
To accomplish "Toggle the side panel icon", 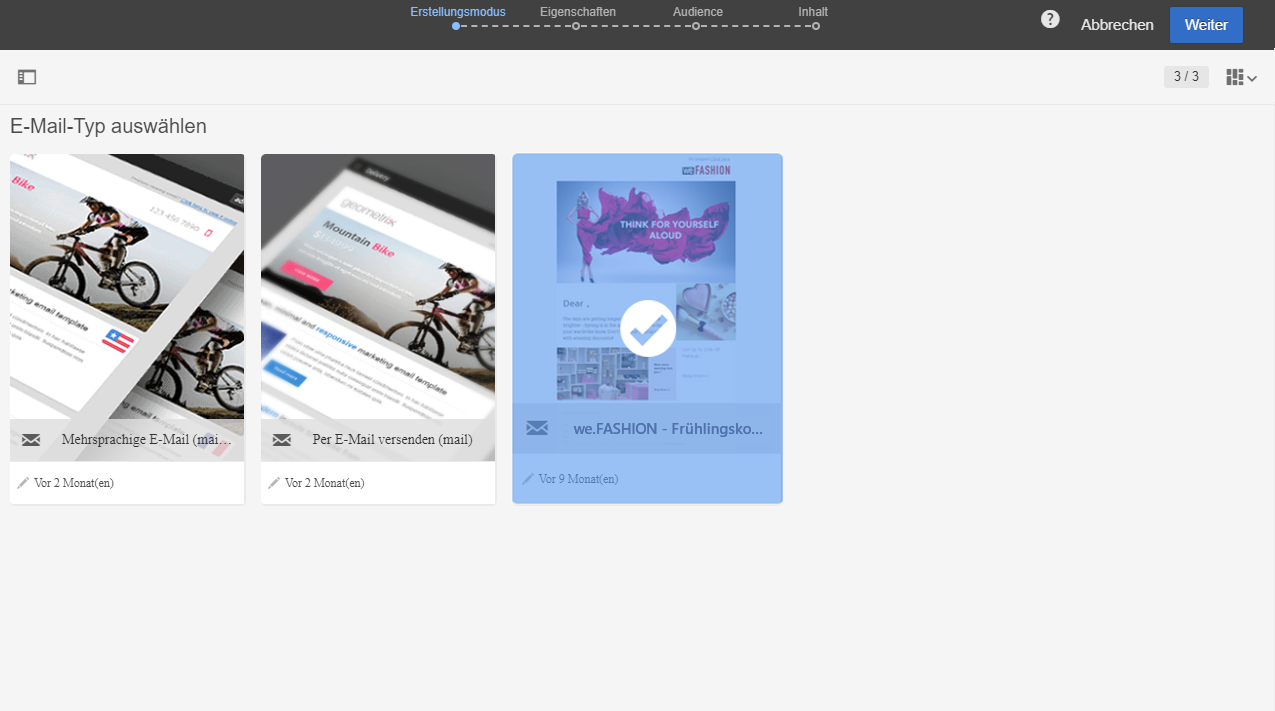I will pyautogui.click(x=27, y=77).
